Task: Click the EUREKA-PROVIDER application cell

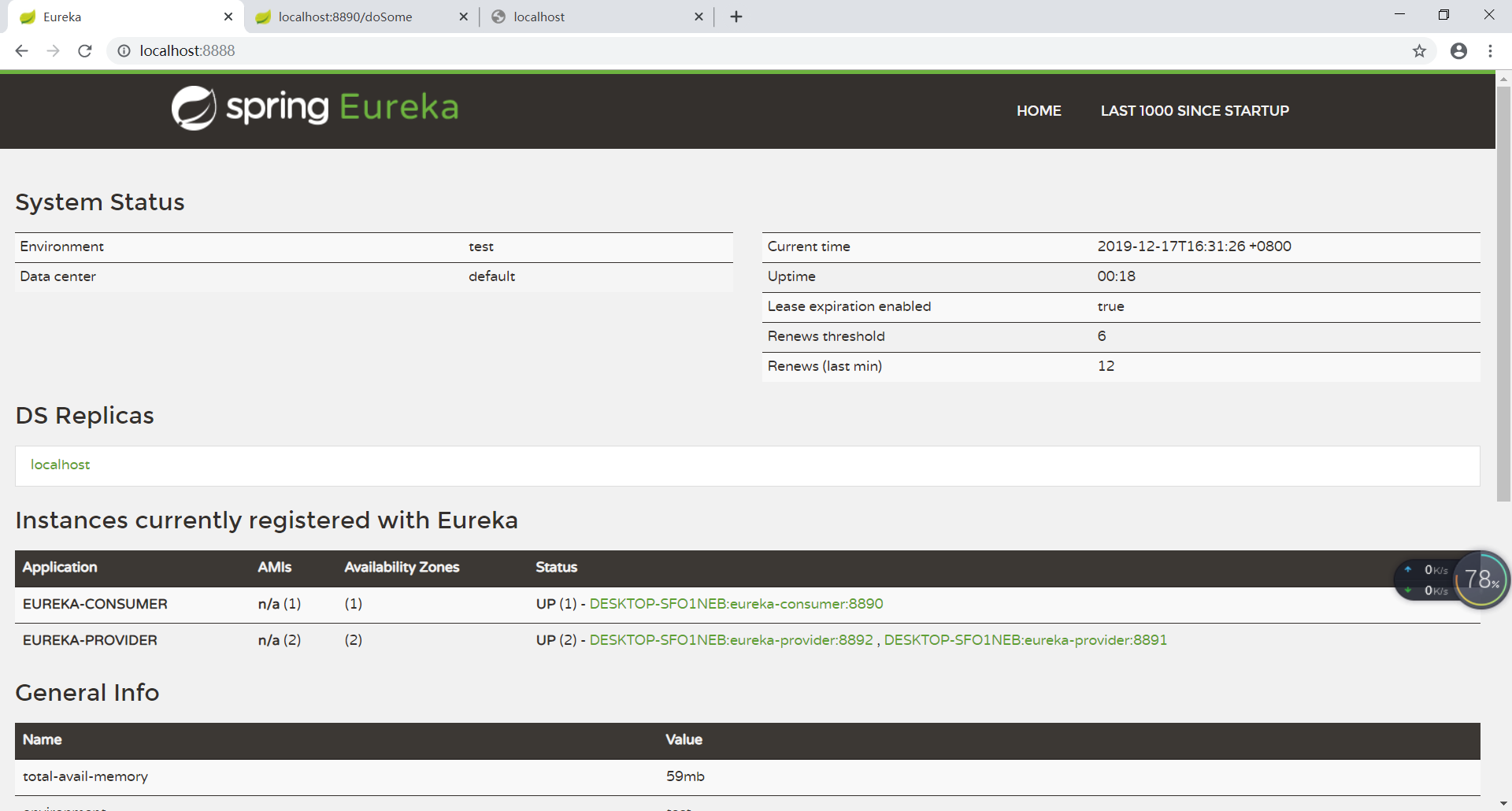Action: pyautogui.click(x=90, y=640)
